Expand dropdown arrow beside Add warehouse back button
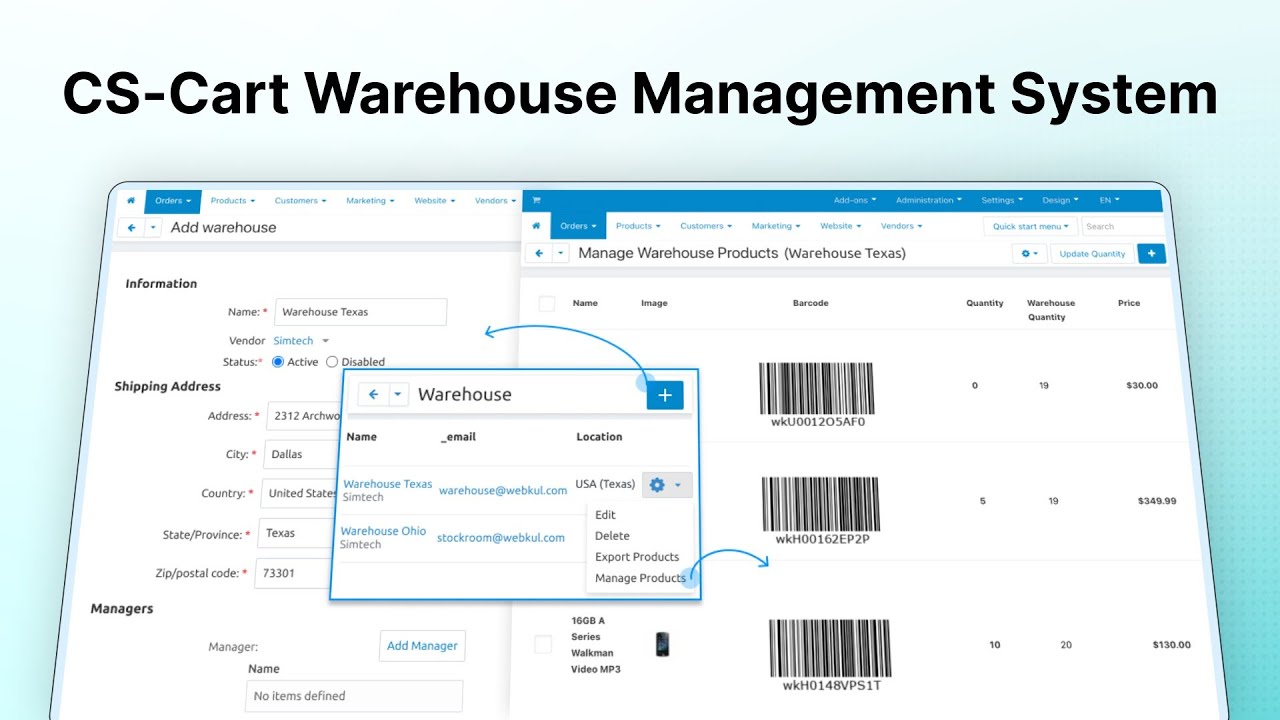This screenshot has height=720, width=1280. 153,227
